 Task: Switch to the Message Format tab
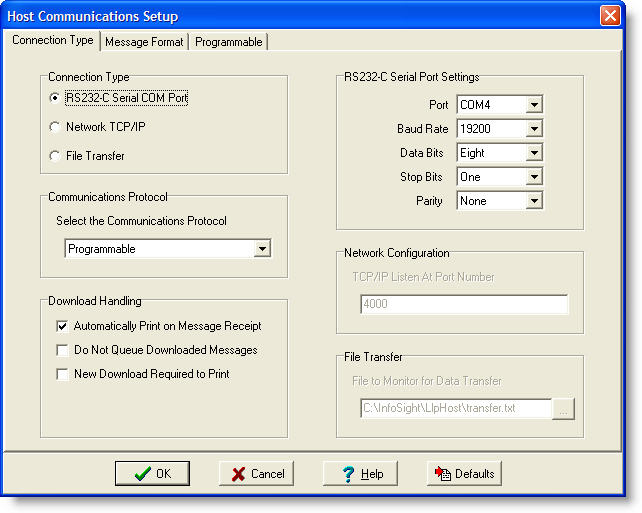[144, 42]
